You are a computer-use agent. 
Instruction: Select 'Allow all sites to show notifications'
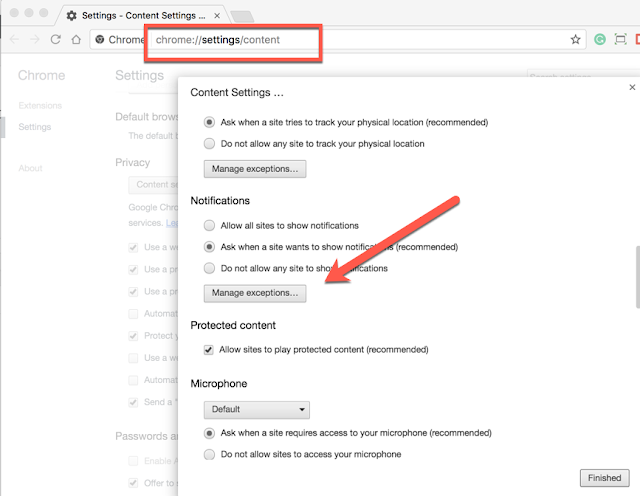(x=210, y=226)
